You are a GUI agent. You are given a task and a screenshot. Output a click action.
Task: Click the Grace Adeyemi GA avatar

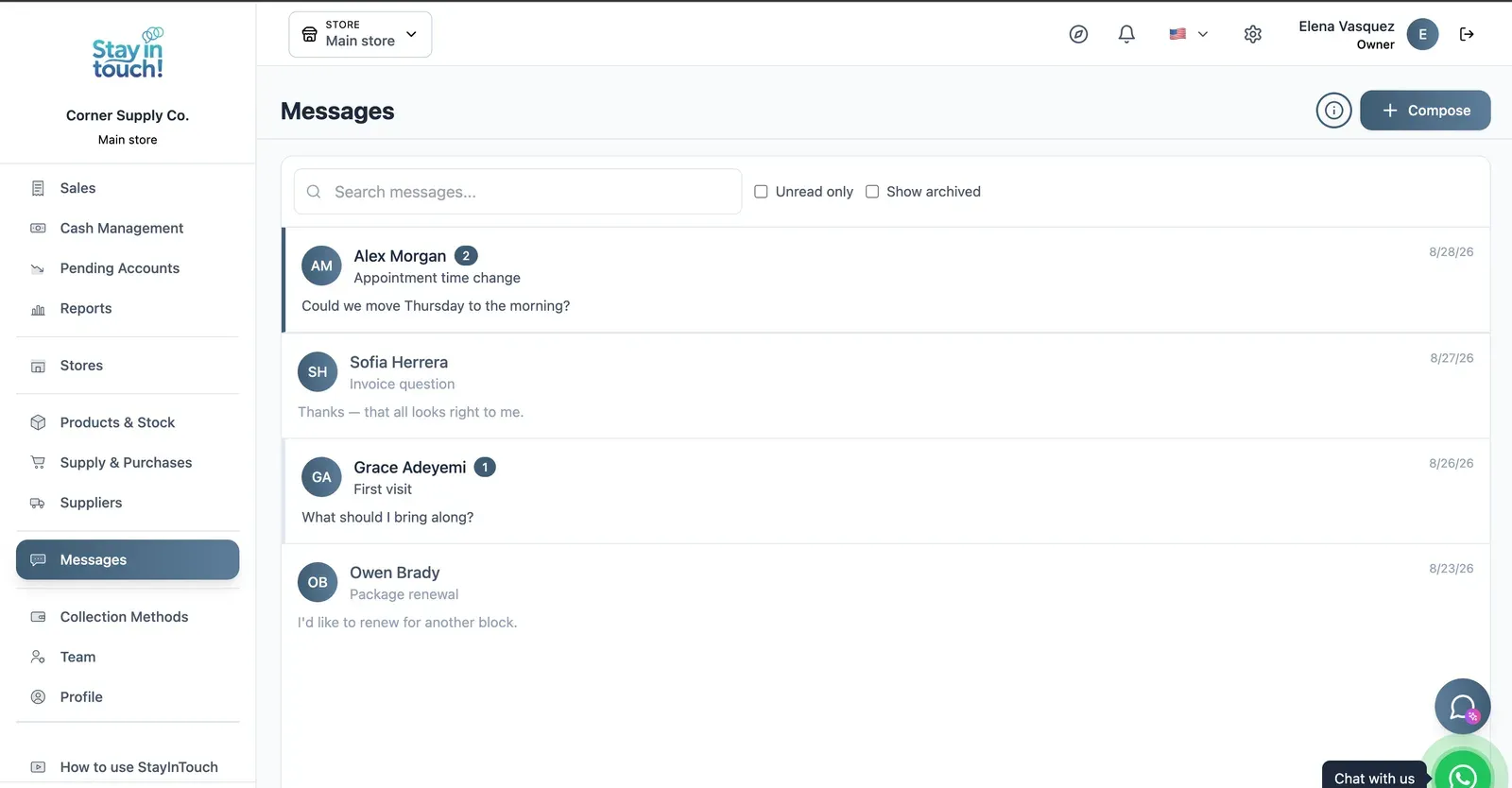[321, 477]
